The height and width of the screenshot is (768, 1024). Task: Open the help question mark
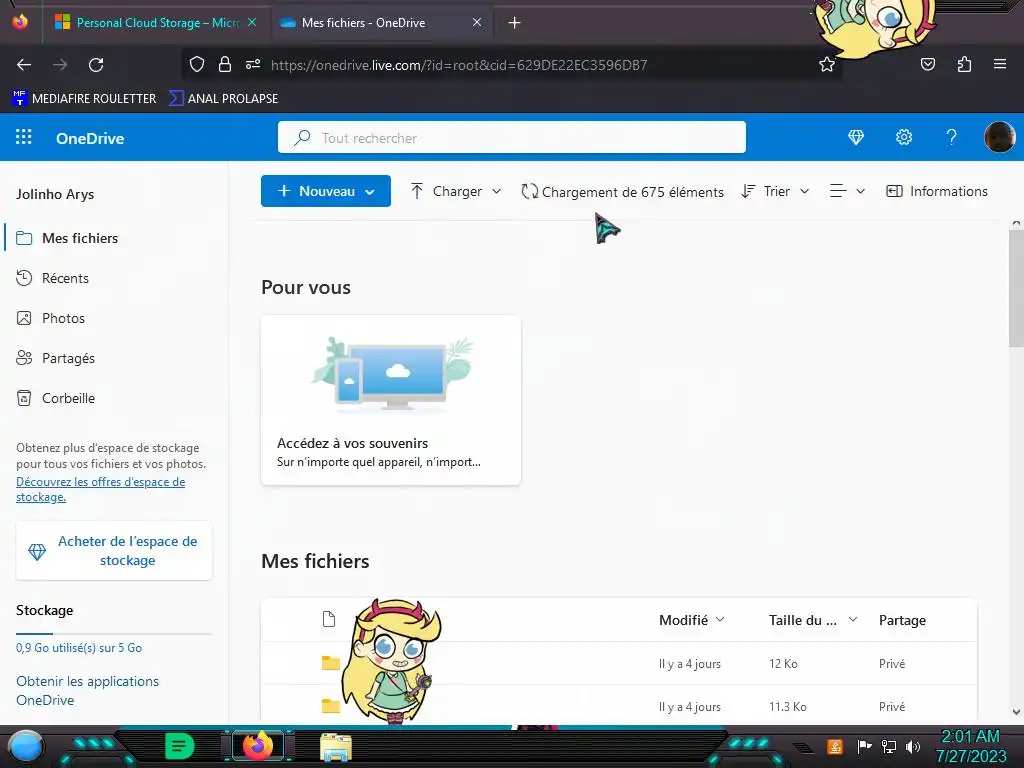pyautogui.click(x=952, y=137)
